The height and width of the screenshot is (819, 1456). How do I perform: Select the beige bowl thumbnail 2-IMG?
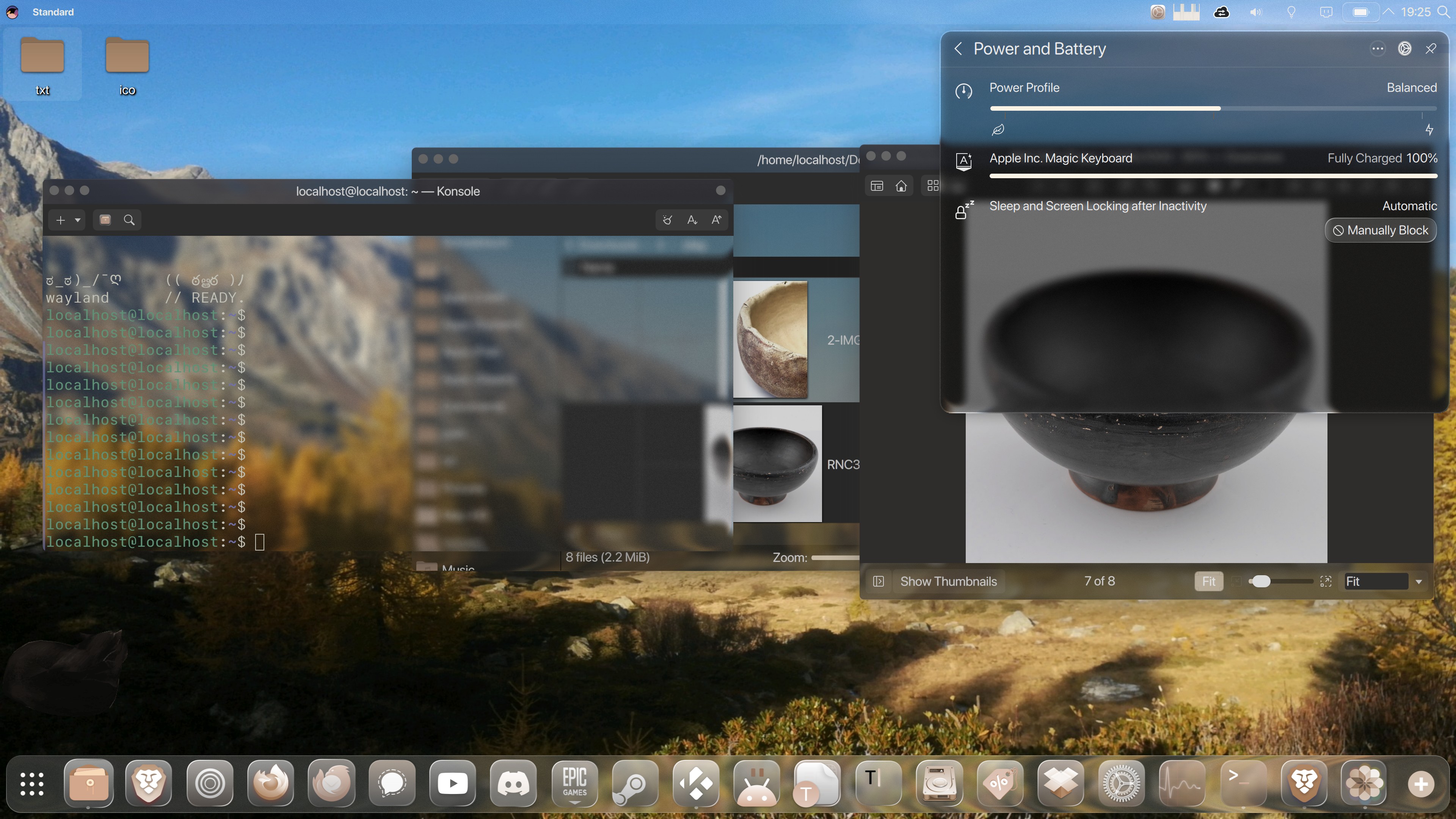pyautogui.click(x=770, y=340)
